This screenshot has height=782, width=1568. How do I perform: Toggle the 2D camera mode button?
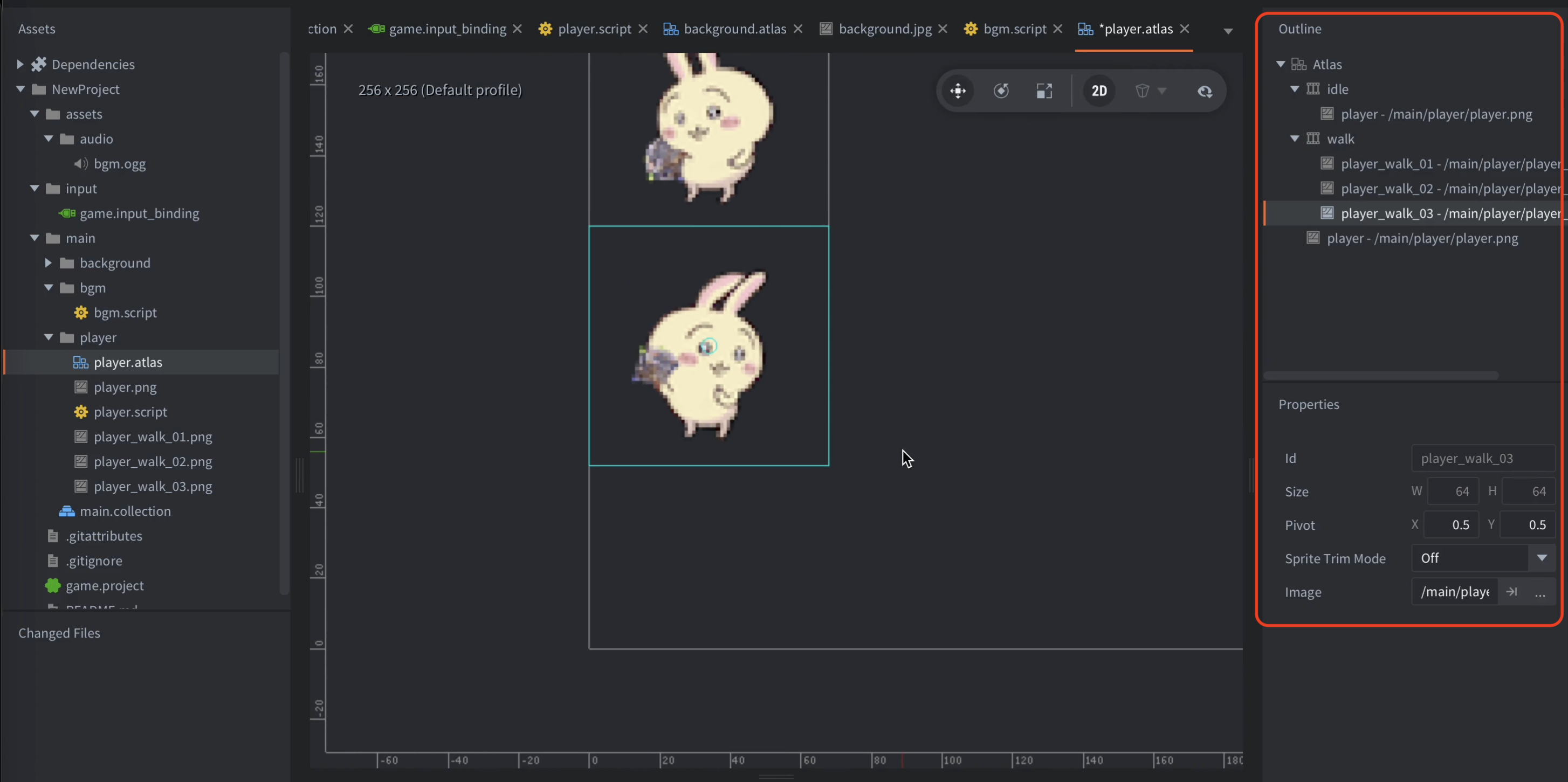(x=1099, y=91)
